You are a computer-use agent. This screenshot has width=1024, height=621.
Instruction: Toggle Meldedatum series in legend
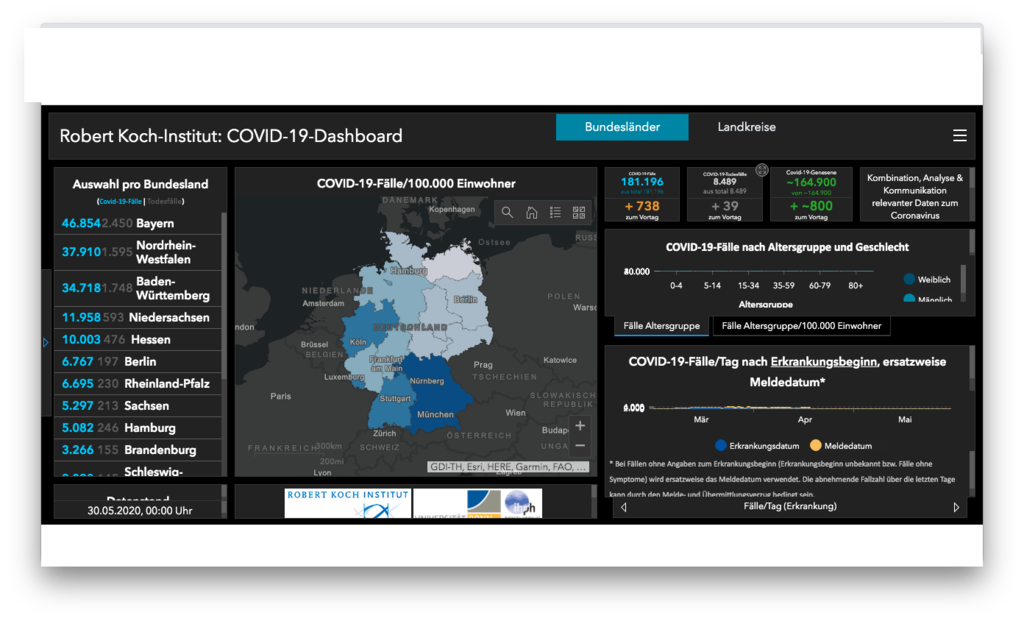[x=840, y=446]
